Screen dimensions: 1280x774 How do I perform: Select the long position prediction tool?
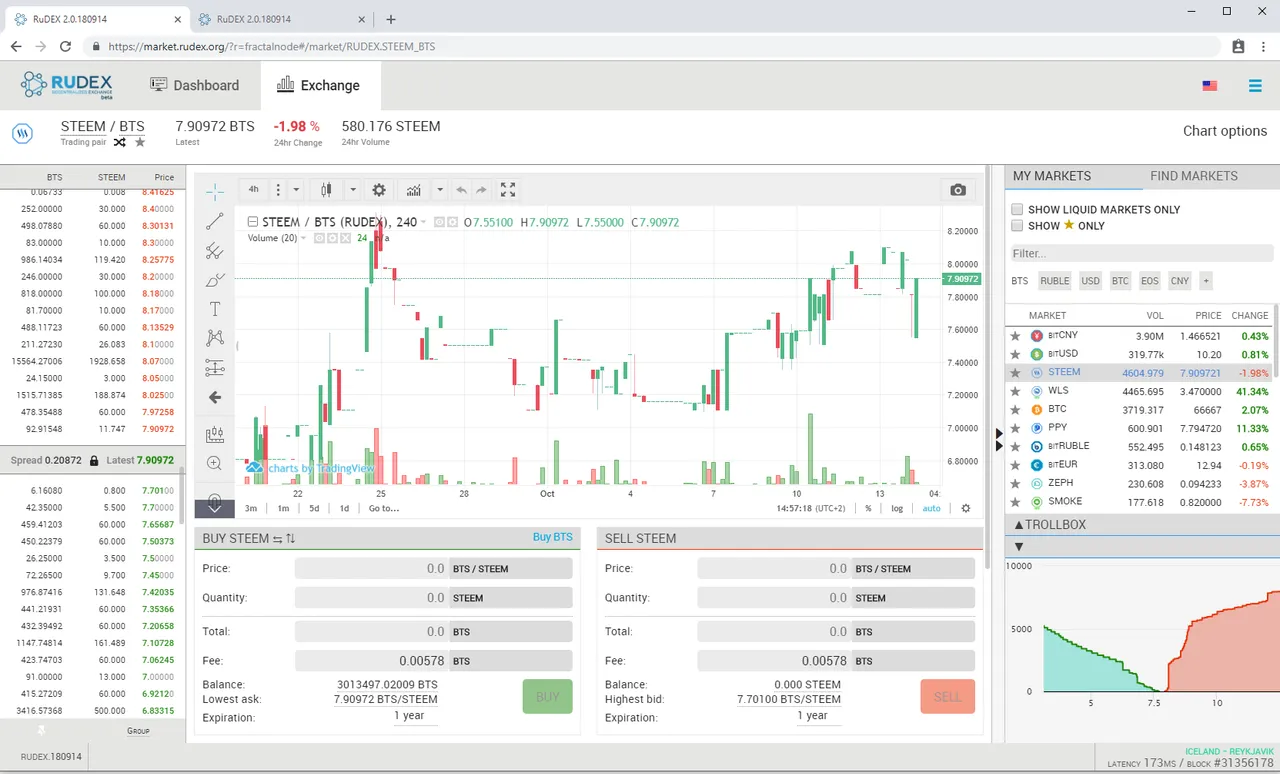[x=215, y=368]
